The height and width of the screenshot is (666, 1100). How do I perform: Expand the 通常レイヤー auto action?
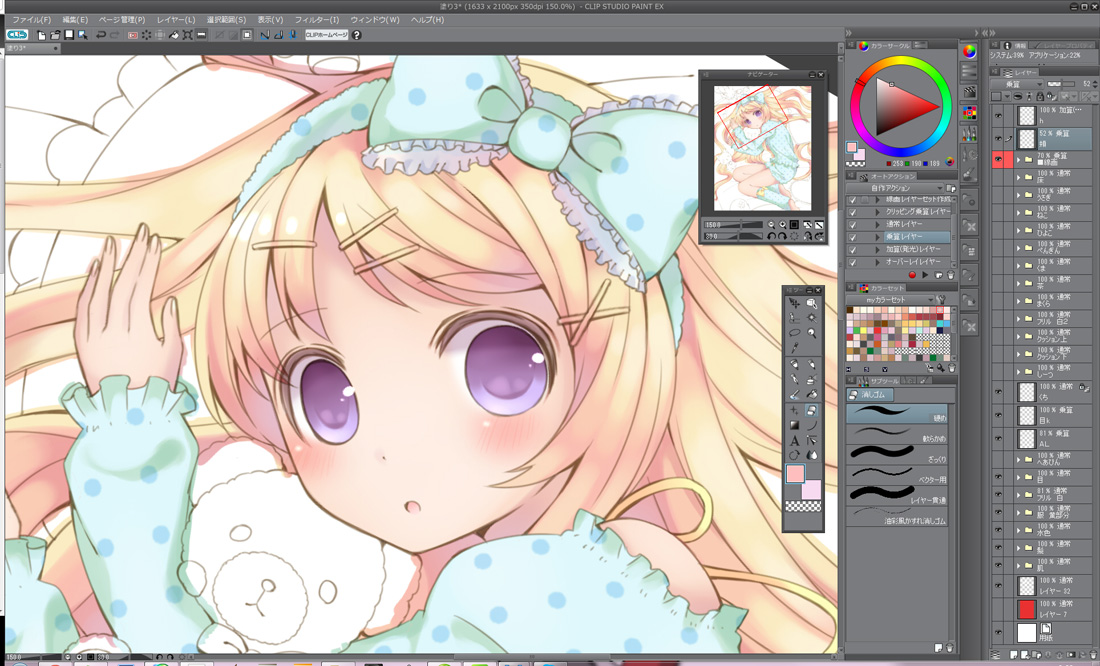click(x=877, y=225)
